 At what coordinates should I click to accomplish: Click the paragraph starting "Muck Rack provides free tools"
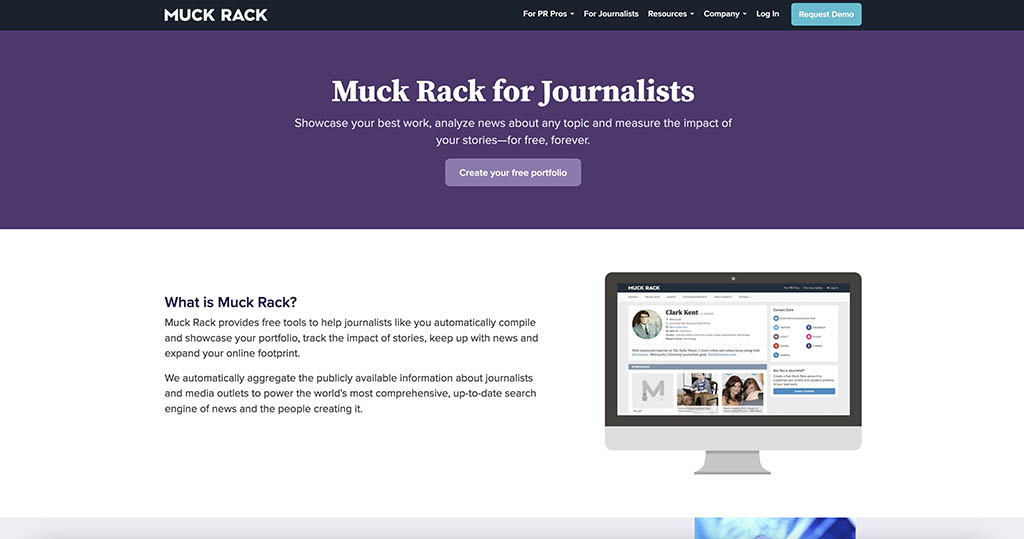click(351, 338)
